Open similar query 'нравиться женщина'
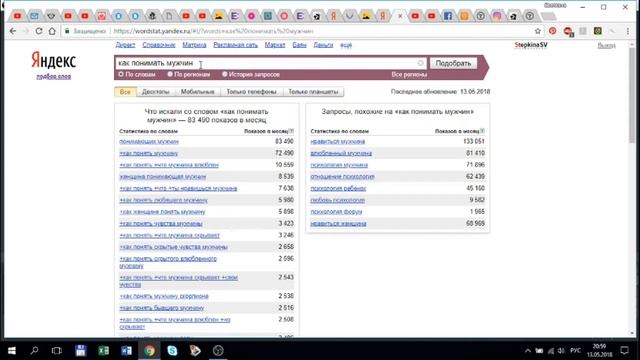 pyautogui.click(x=338, y=224)
